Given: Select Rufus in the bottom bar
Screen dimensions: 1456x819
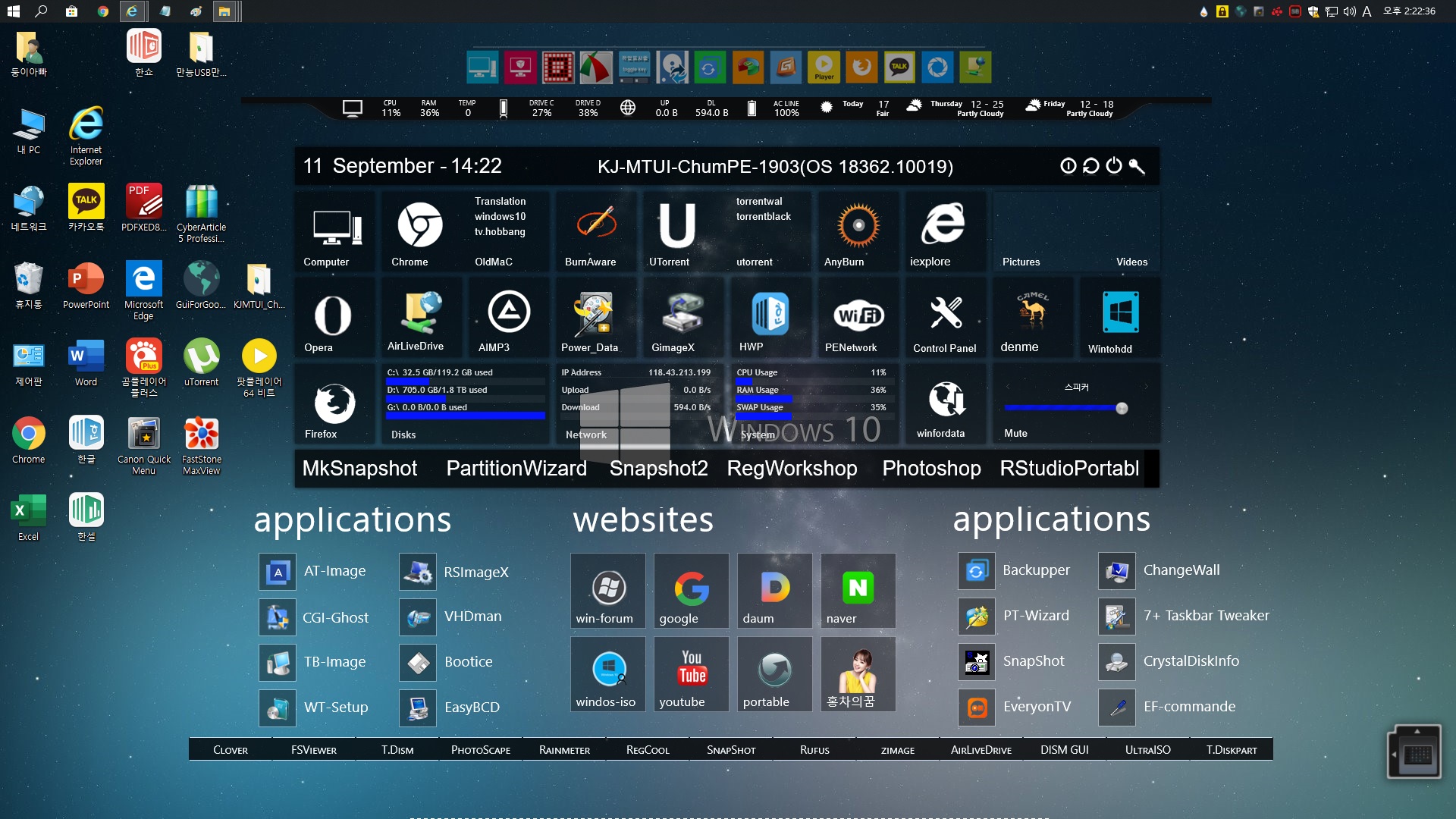Looking at the screenshot, I should pos(814,750).
